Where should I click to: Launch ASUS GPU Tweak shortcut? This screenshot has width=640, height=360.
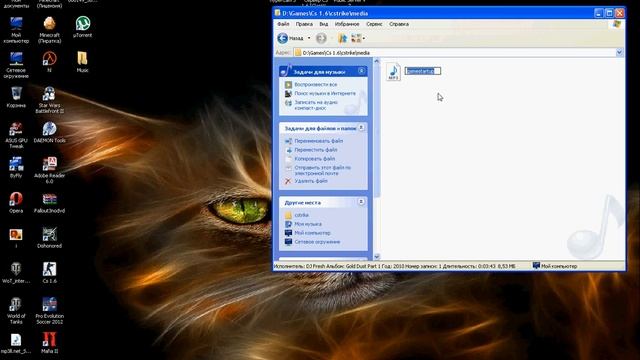click(16, 135)
